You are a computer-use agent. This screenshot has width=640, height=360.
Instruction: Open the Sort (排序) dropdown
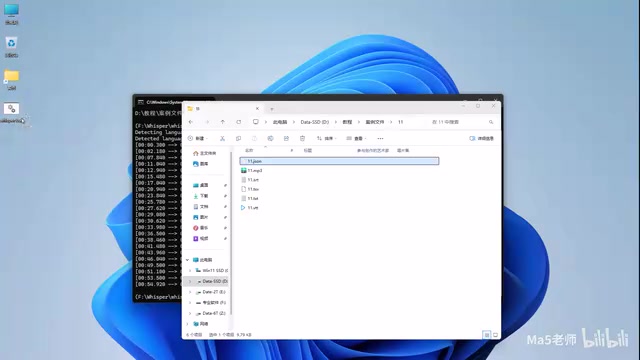click(327, 138)
